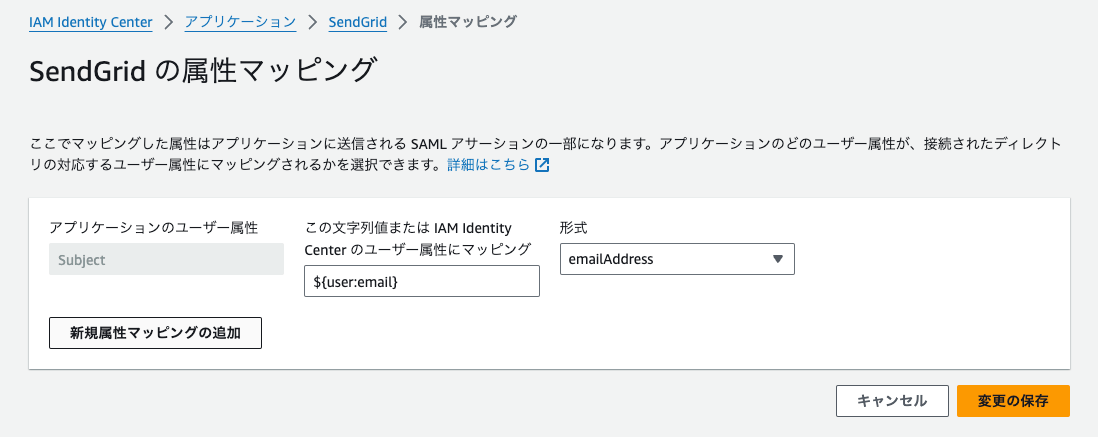The height and width of the screenshot is (437, 1098).
Task: Click the chevron after IAM Identity Center
Action: [x=169, y=22]
